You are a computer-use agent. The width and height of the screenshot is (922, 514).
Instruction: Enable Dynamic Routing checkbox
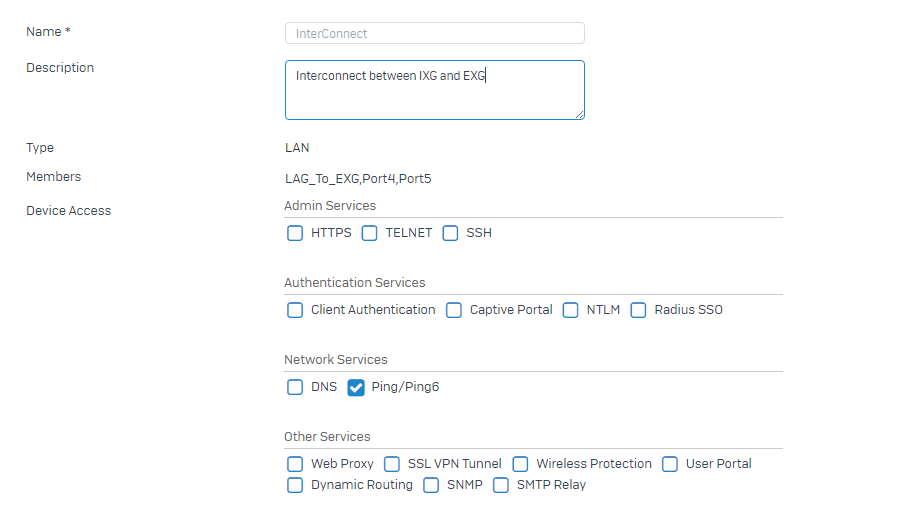(x=295, y=486)
